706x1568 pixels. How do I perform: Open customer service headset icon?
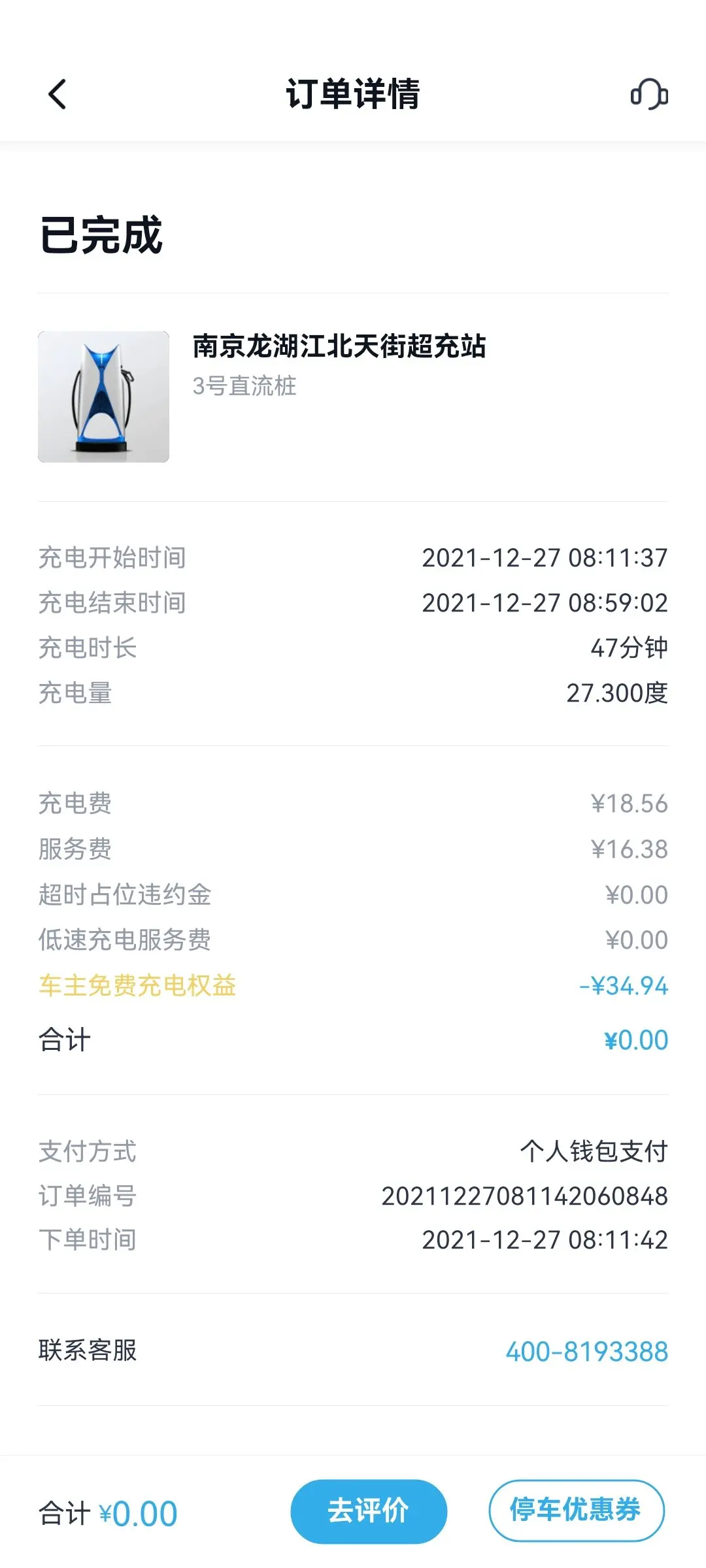click(648, 94)
